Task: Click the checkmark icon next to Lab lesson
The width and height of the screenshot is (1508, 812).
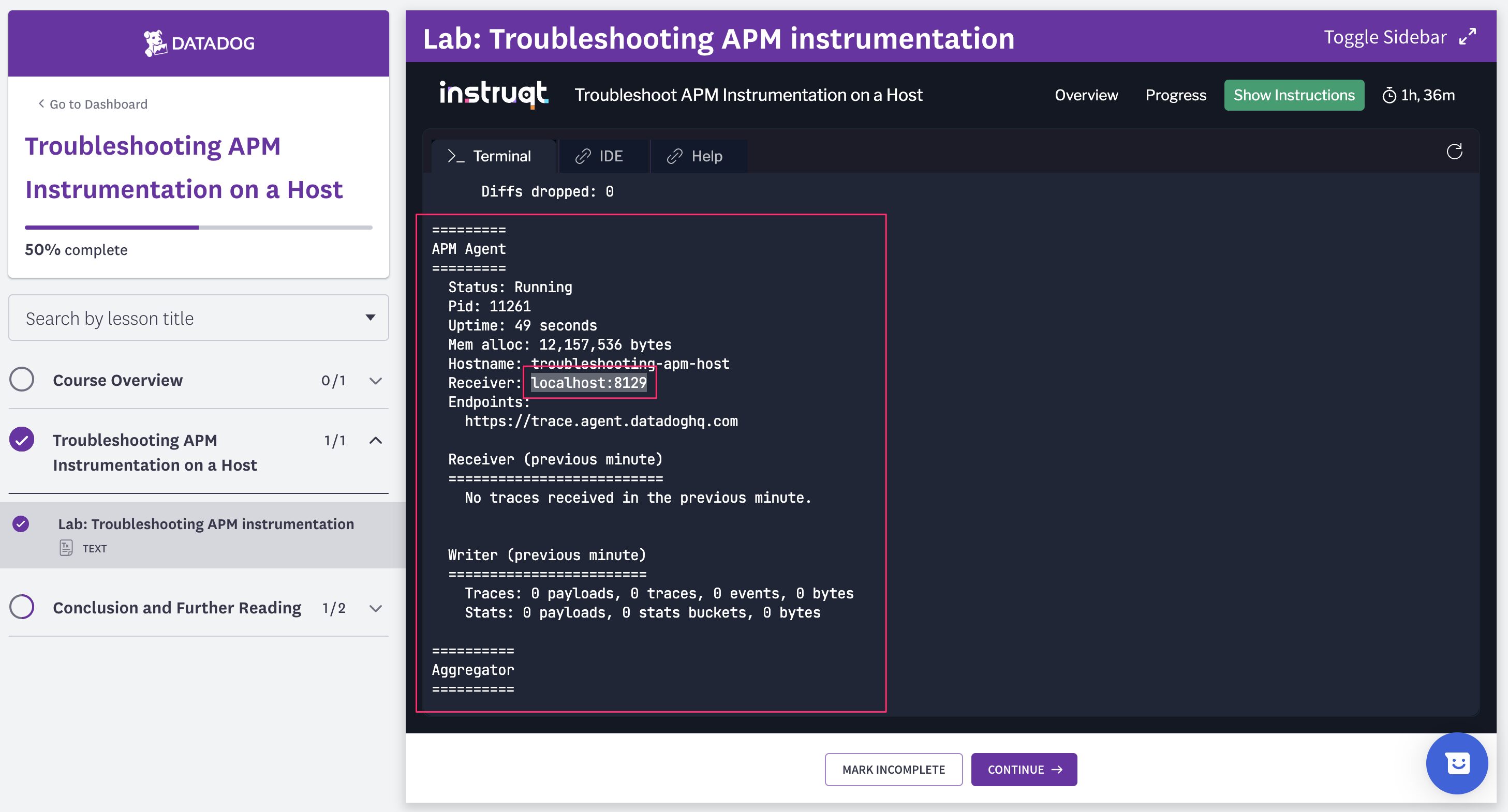Action: click(x=21, y=523)
